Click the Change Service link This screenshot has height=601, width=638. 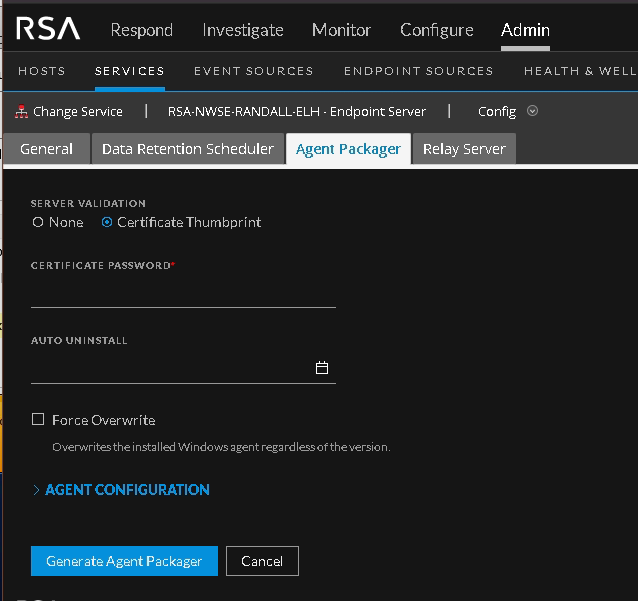[x=77, y=111]
